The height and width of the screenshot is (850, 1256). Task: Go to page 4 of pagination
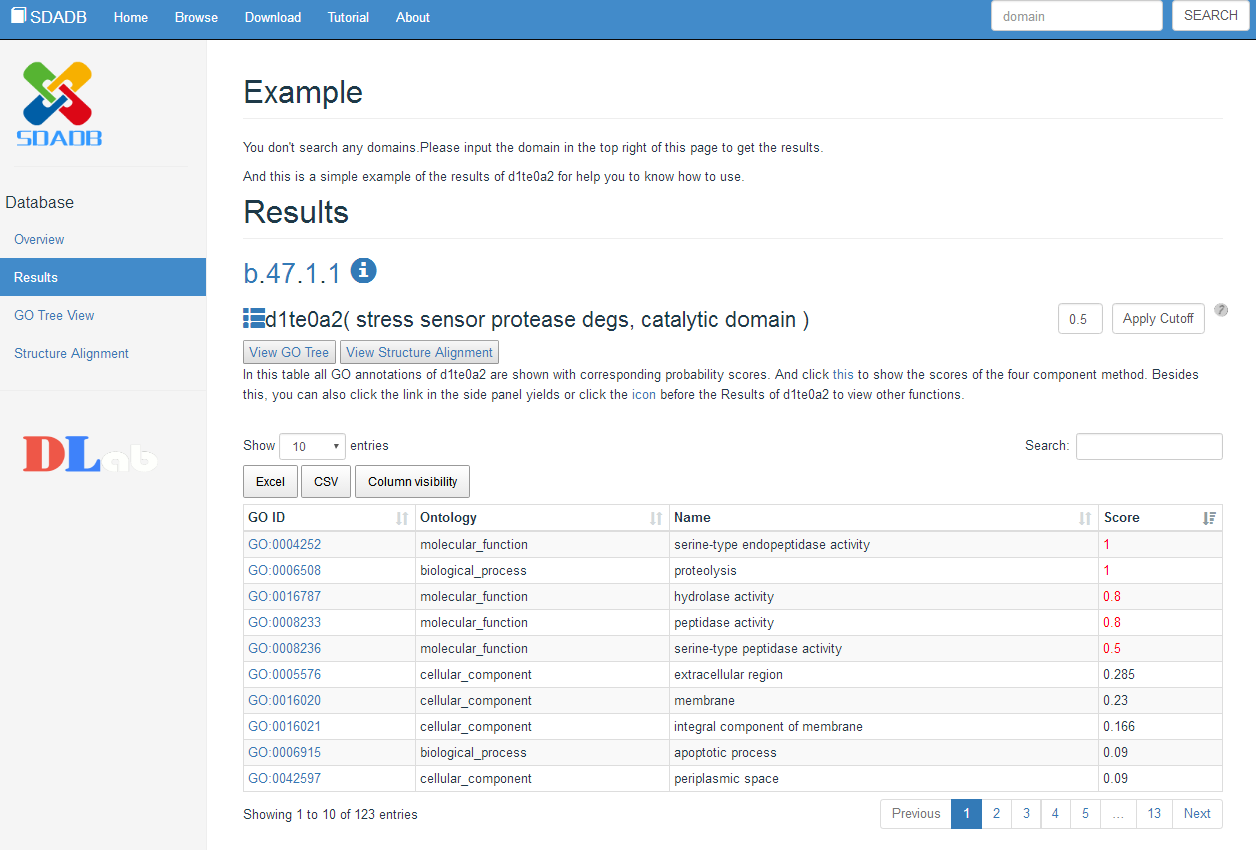click(x=1055, y=814)
